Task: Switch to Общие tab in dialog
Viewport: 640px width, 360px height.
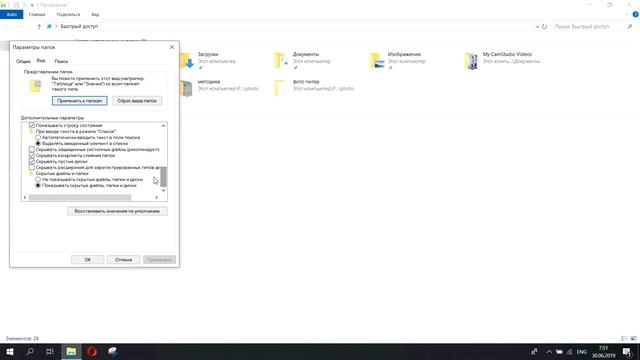Action: 23,61
